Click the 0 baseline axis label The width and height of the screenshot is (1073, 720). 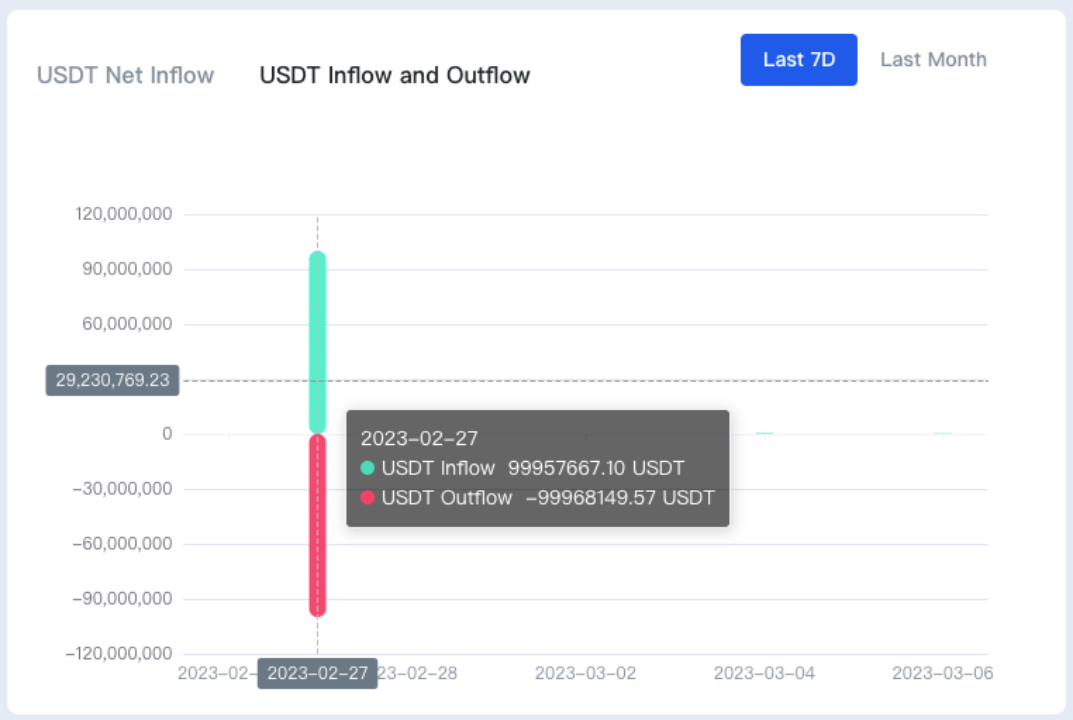(x=167, y=434)
